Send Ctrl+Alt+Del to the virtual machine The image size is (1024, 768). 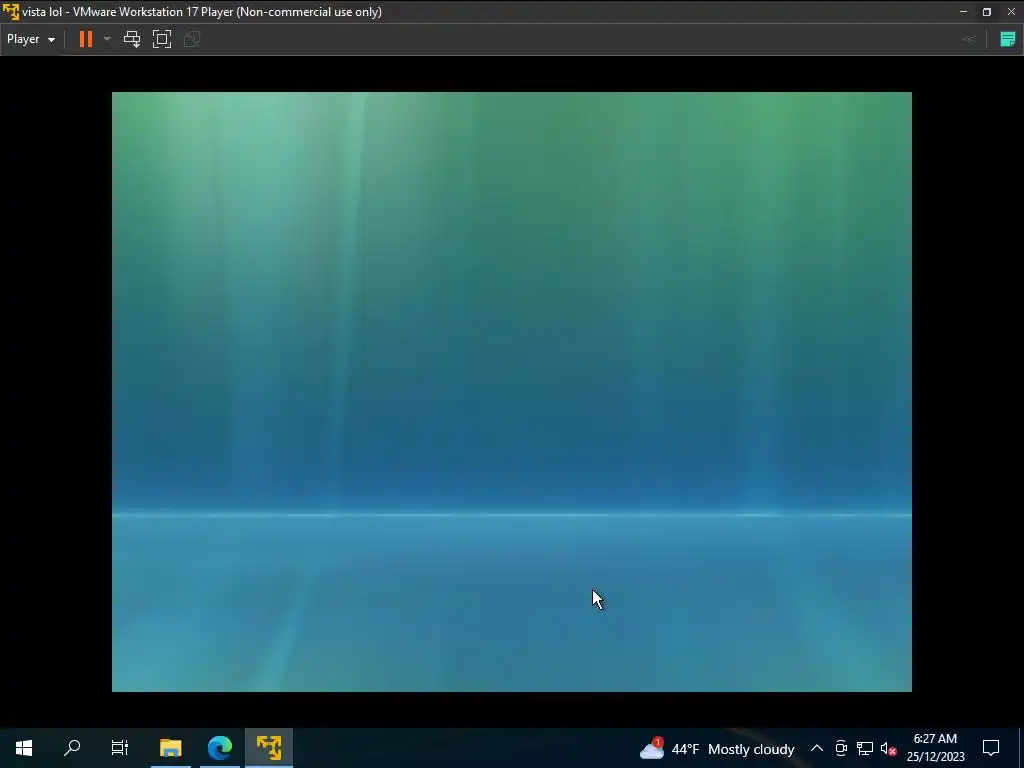pyautogui.click(x=132, y=39)
